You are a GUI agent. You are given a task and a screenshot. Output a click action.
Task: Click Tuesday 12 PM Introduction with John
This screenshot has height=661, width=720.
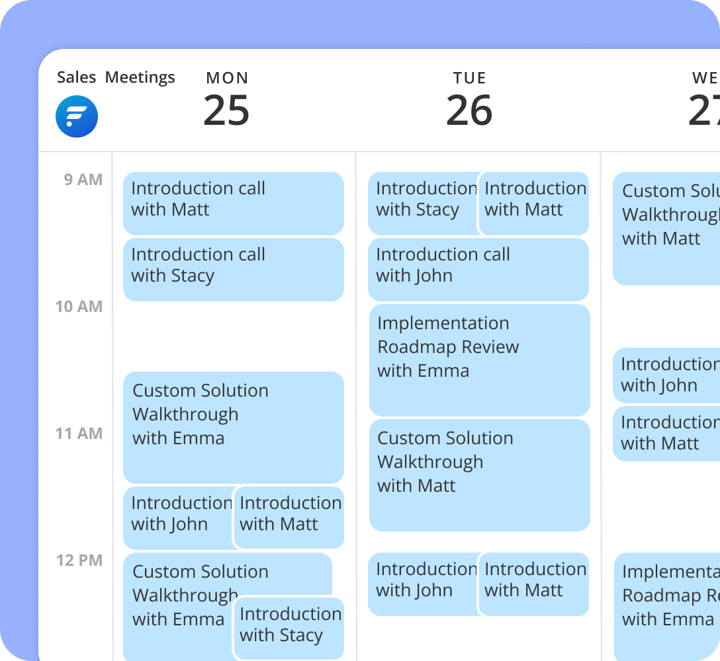pos(422,584)
